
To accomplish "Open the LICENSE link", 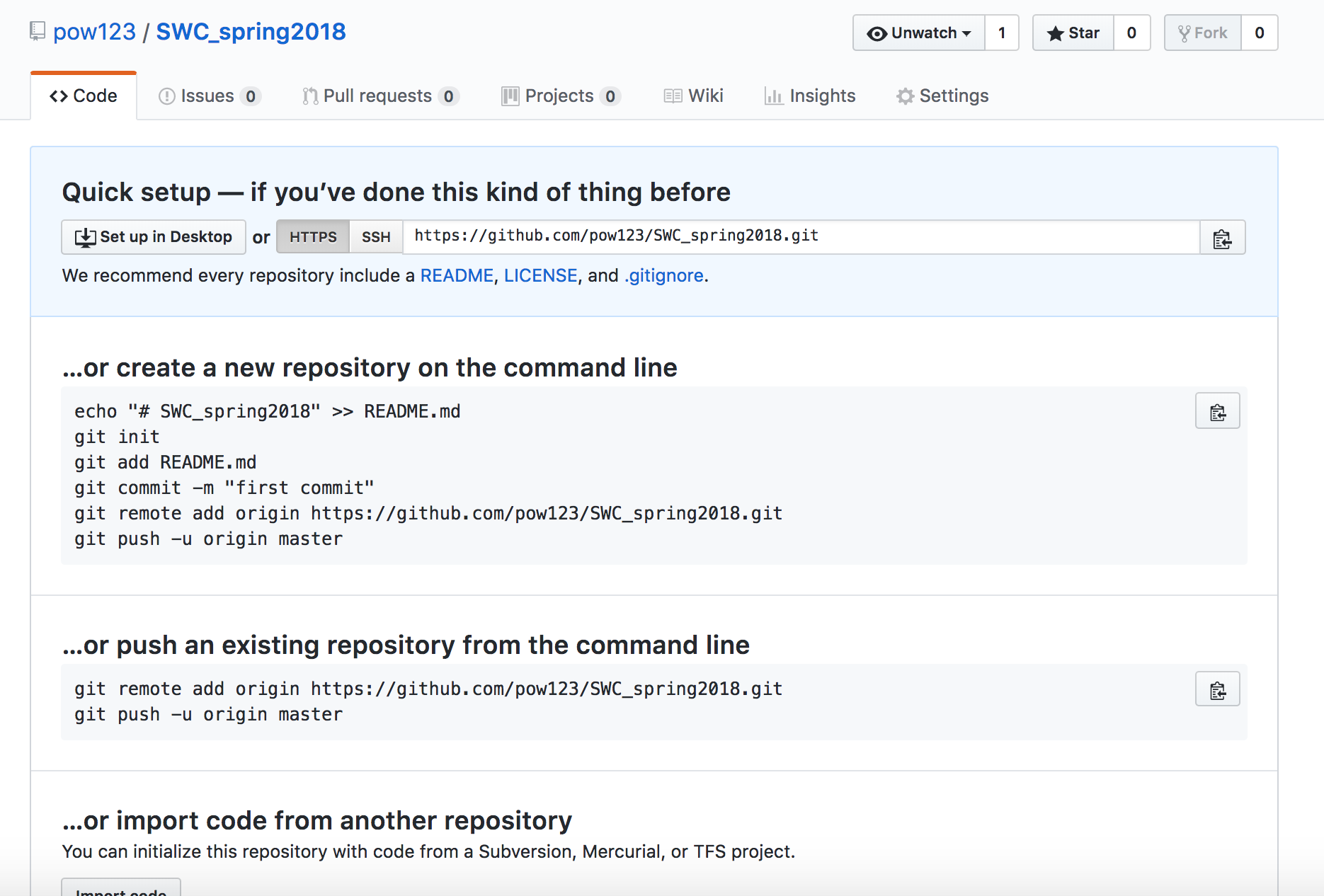I will [x=540, y=275].
